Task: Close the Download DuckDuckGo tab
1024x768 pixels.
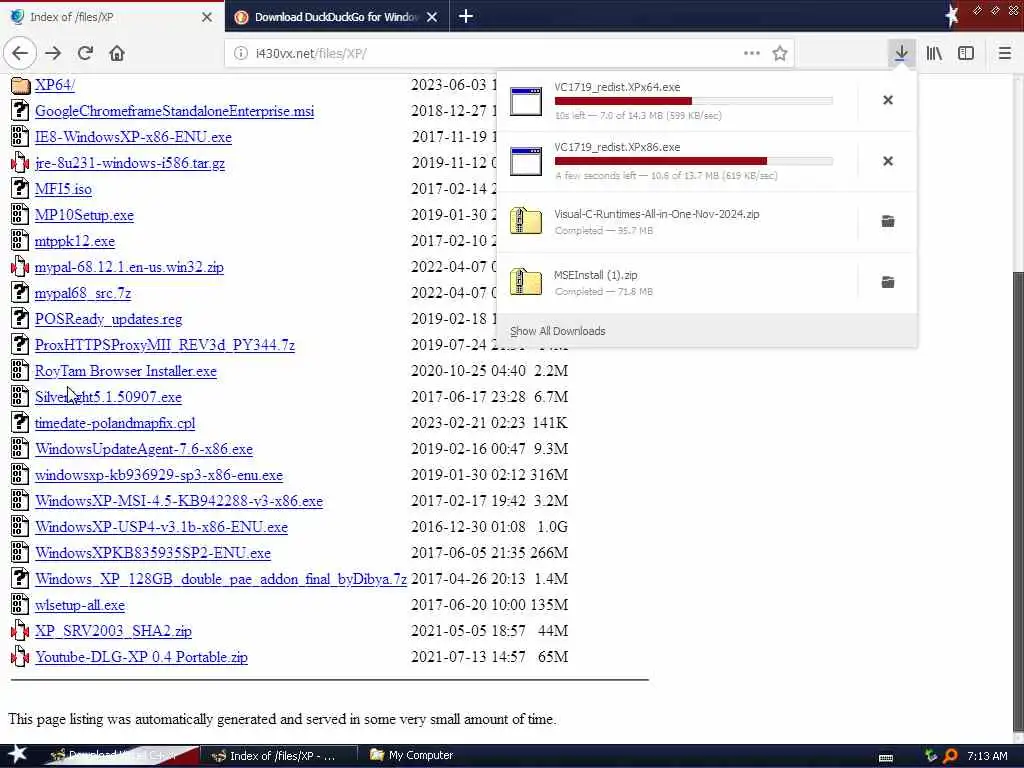Action: coord(432,17)
